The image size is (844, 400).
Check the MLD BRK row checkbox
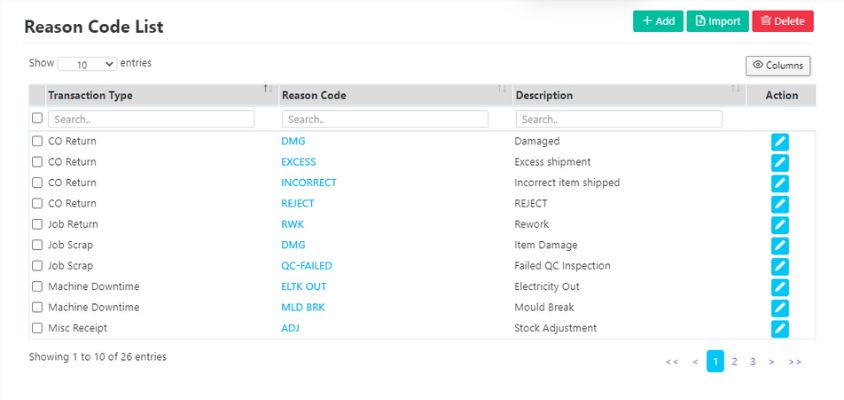pos(37,307)
